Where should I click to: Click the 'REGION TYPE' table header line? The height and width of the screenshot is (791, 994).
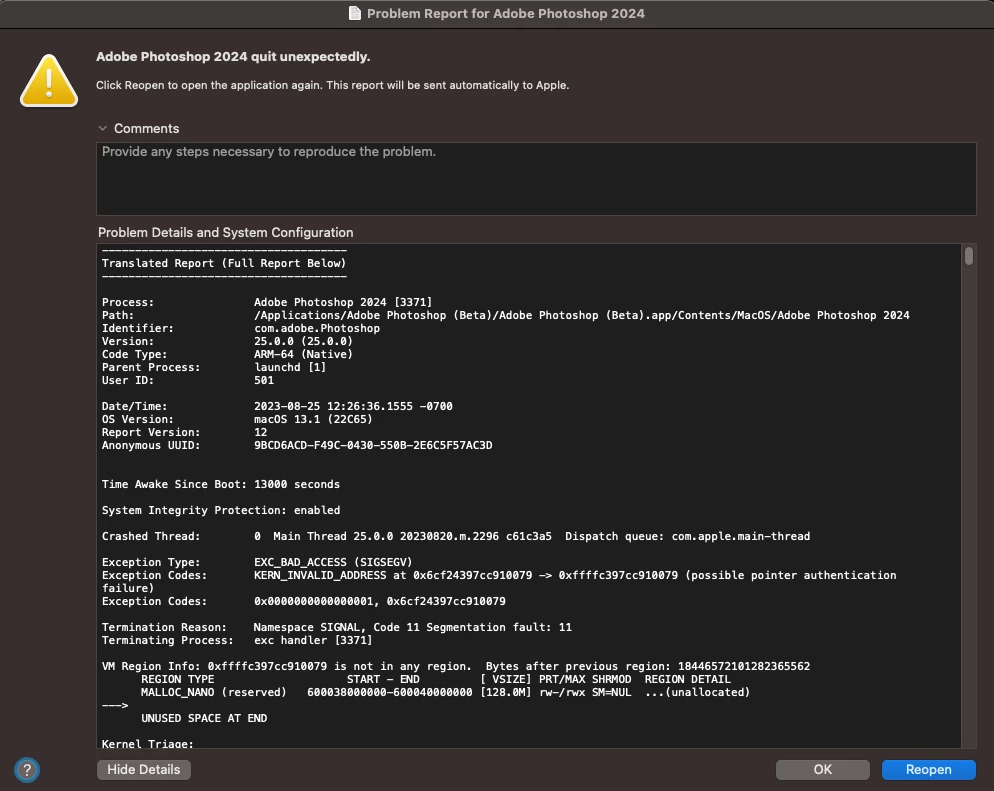[436, 679]
